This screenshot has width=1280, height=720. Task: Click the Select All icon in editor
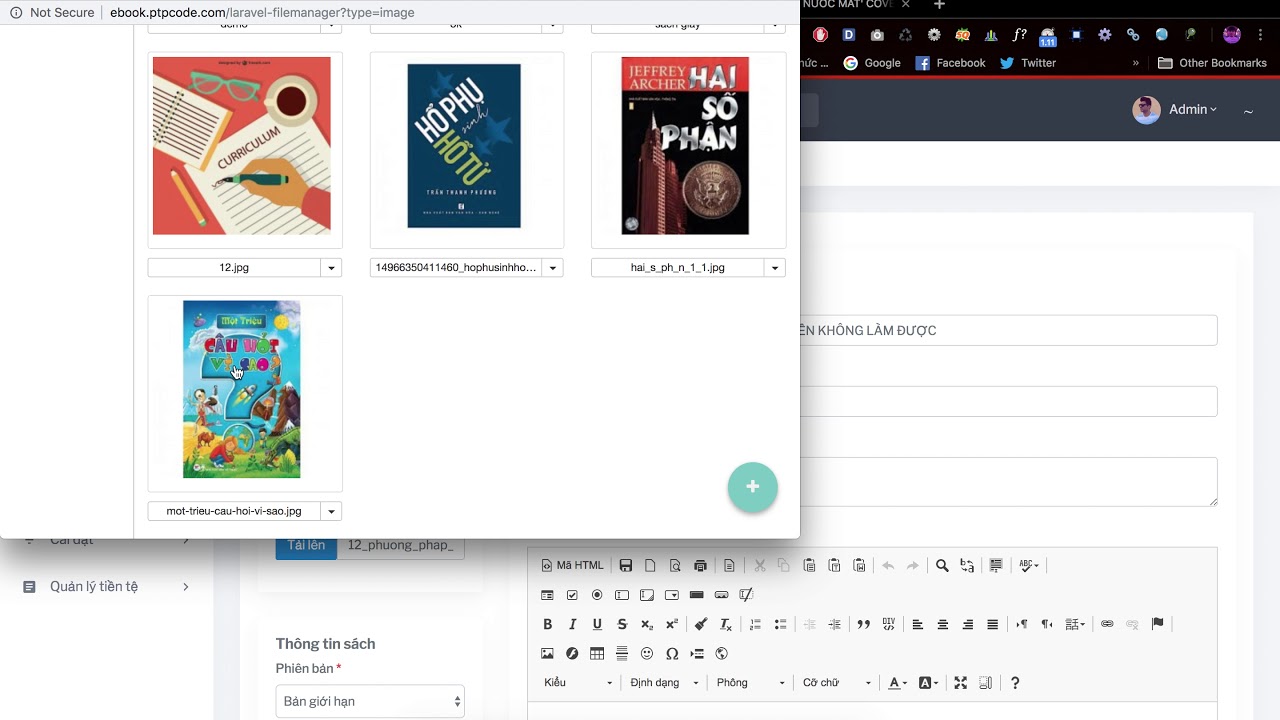tap(996, 566)
